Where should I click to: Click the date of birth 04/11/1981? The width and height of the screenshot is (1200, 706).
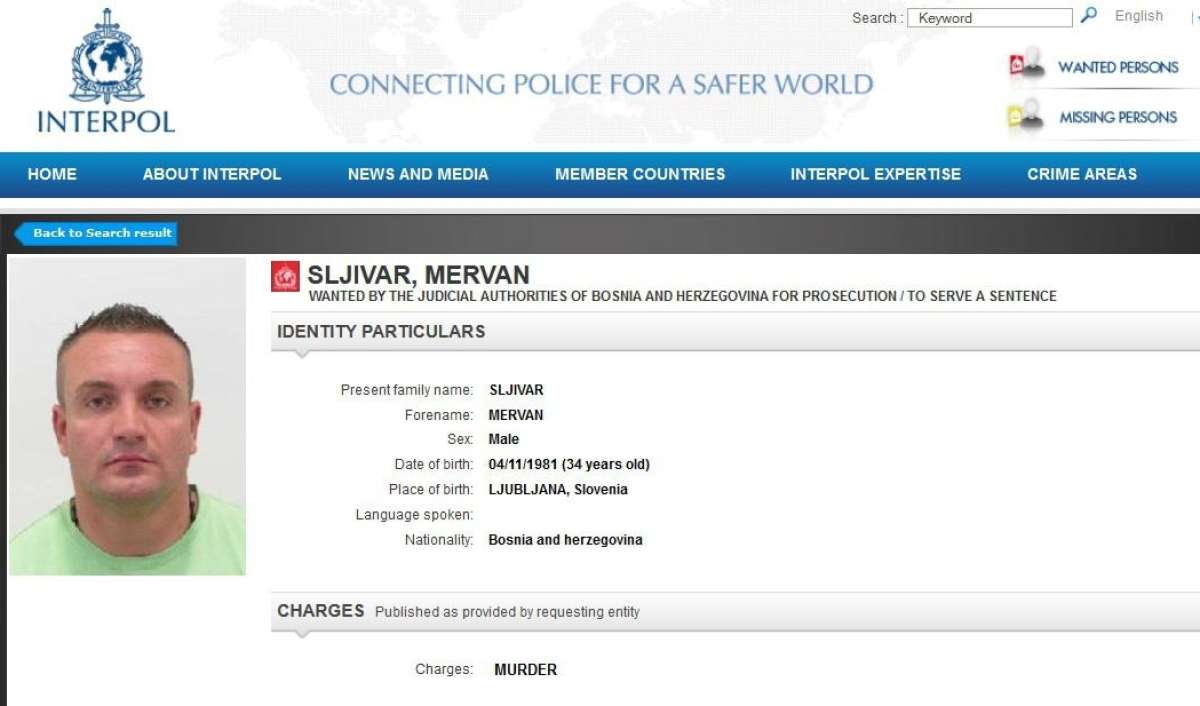523,464
